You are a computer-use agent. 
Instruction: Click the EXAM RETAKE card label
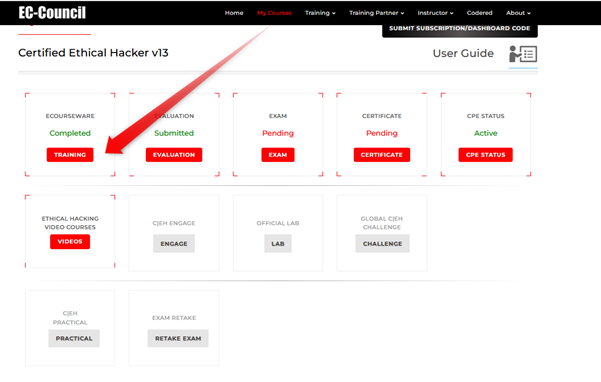174,318
